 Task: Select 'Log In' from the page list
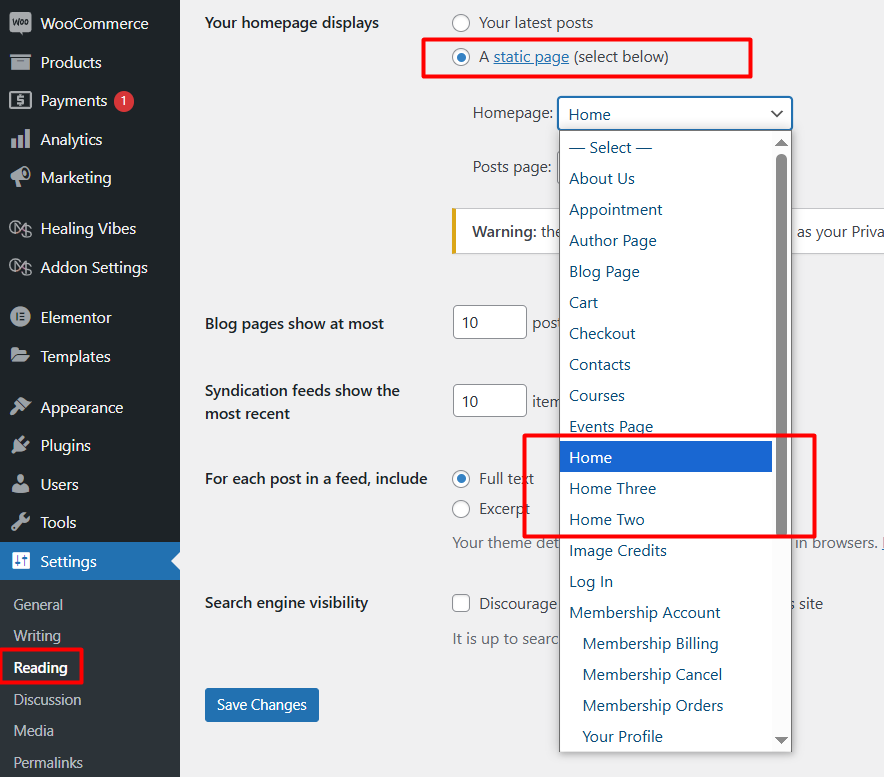point(666,581)
